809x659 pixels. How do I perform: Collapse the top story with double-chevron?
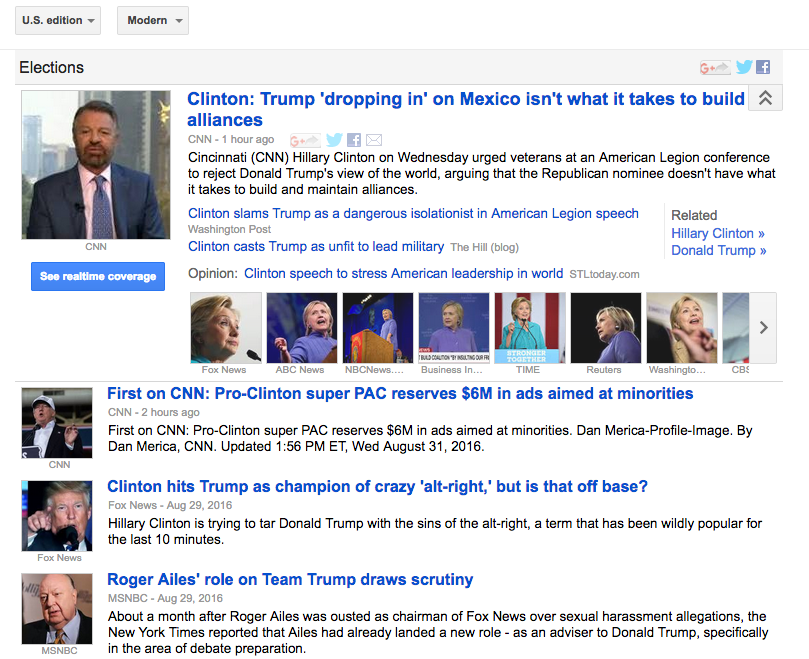tap(766, 98)
